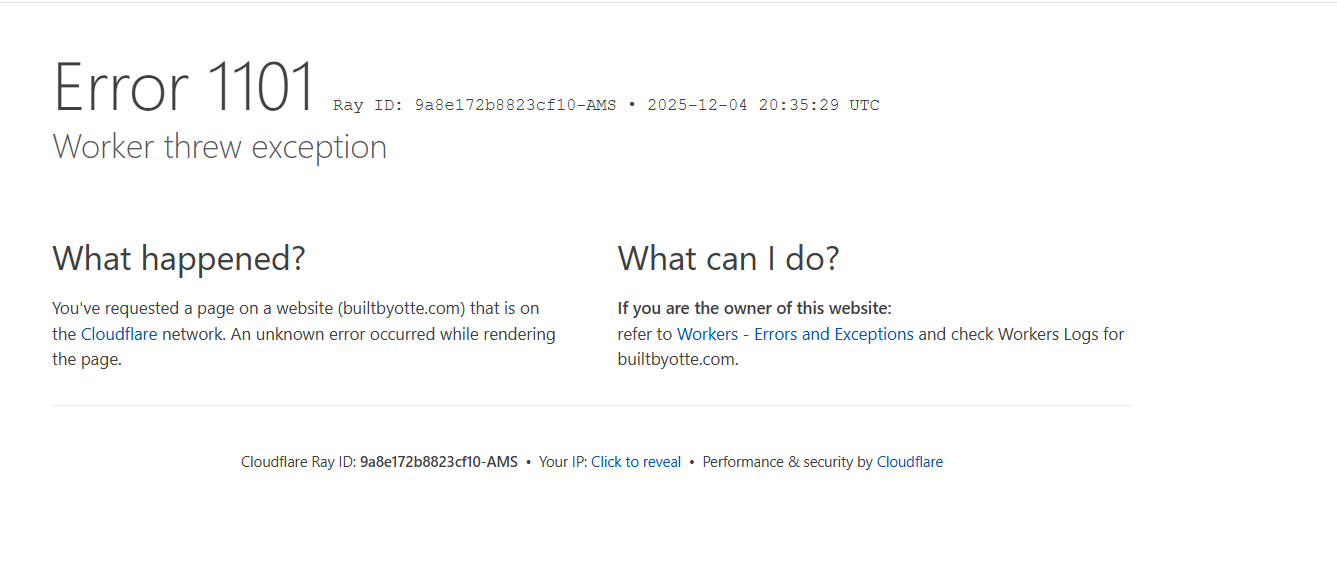Open the Workers - Errors and Exceptions link
1337x571 pixels.
click(795, 334)
